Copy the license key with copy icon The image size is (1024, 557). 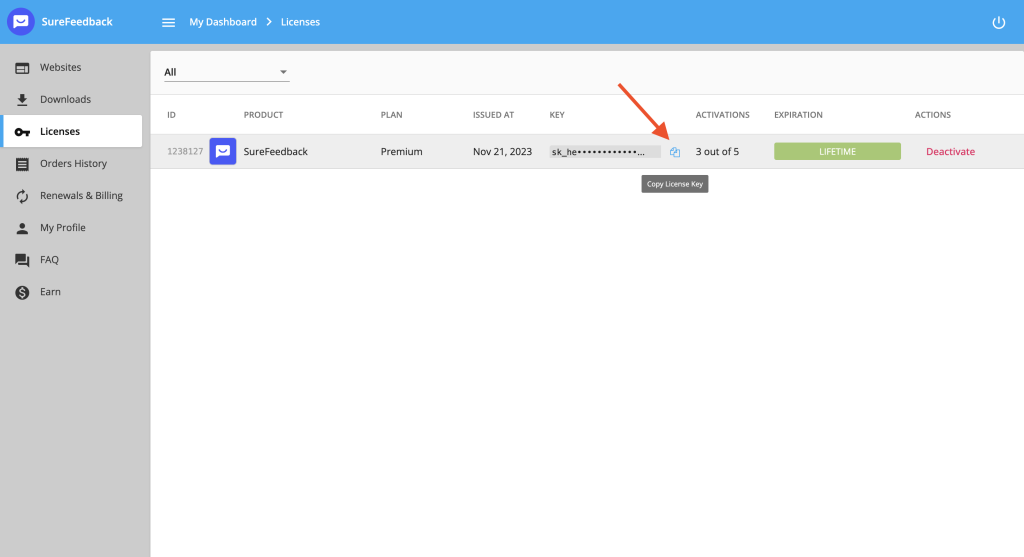click(x=675, y=151)
